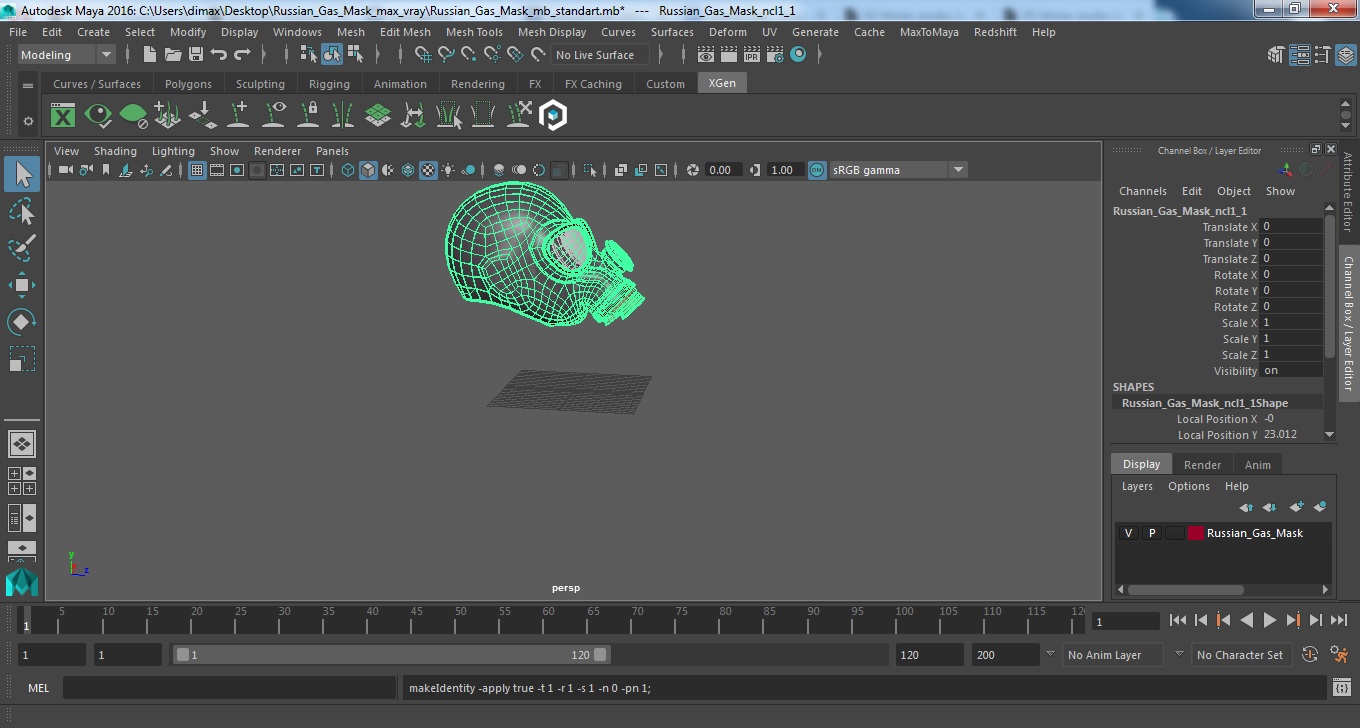This screenshot has width=1360, height=728.
Task: Toggle smooth shade cube icon in viewport toolbar
Action: (368, 170)
